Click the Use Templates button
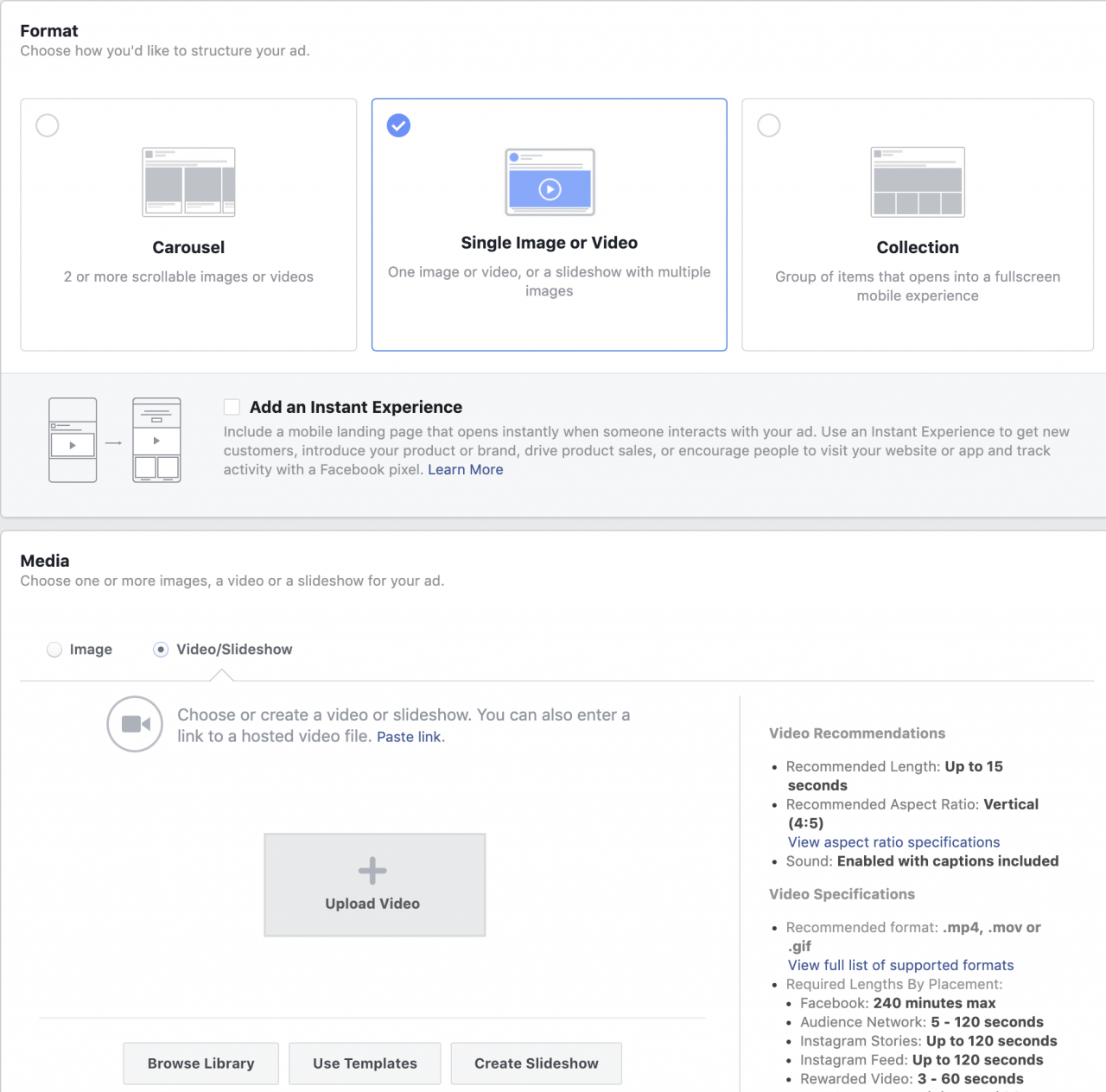 click(x=364, y=1063)
